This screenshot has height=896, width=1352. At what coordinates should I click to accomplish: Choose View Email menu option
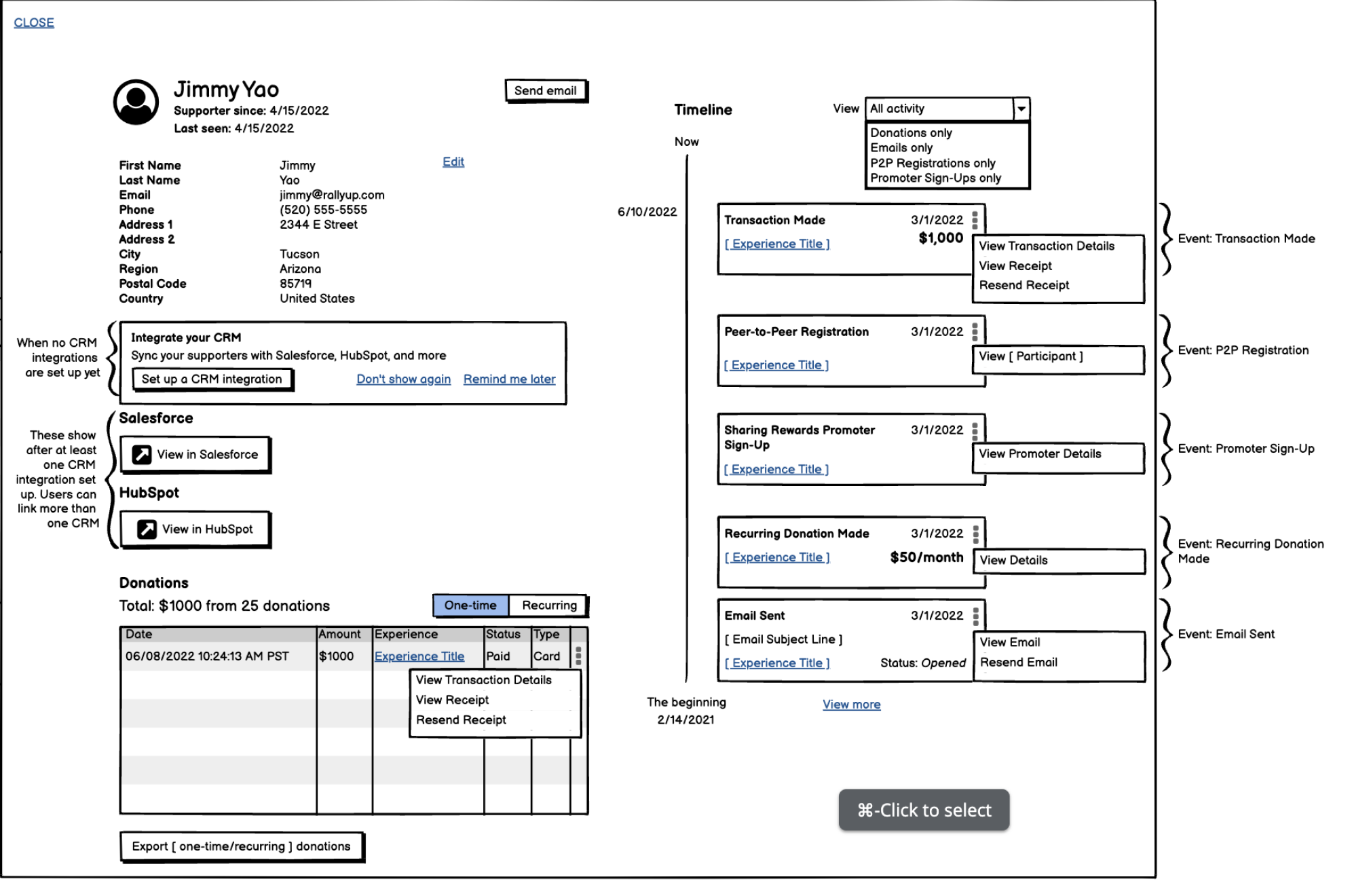pos(1010,643)
